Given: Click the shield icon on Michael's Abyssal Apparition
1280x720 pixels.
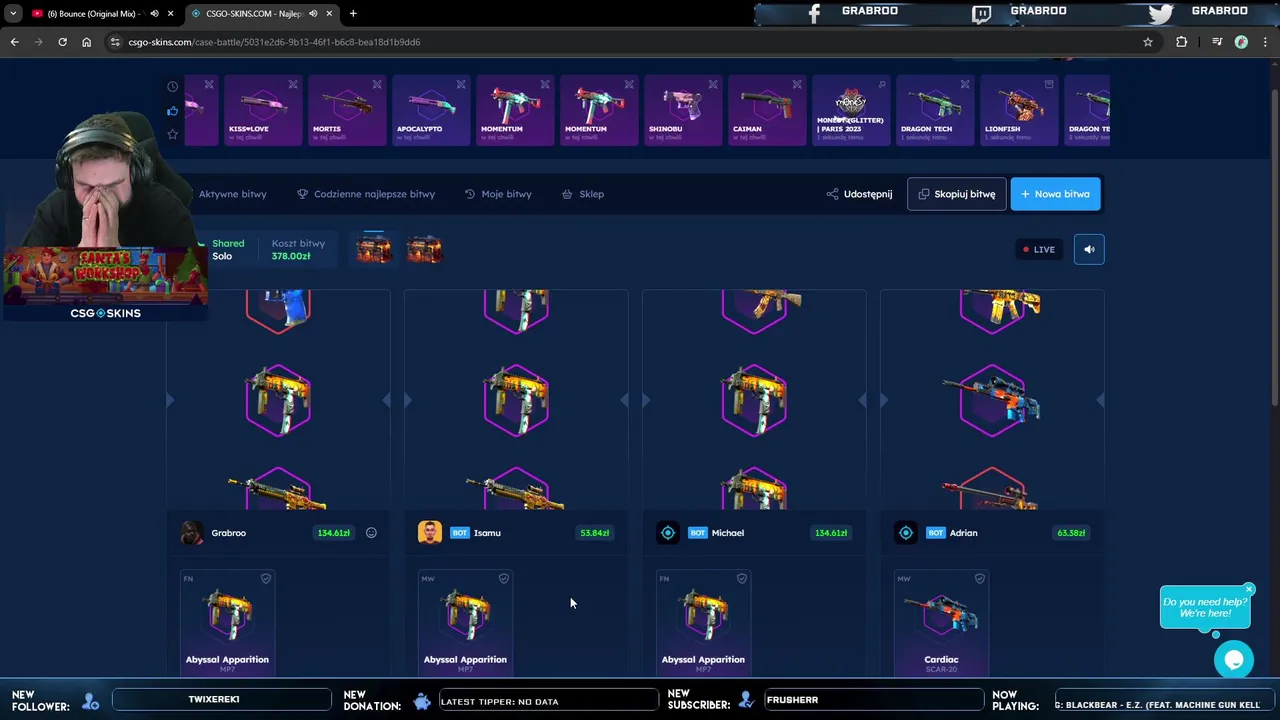Looking at the screenshot, I should pos(742,578).
